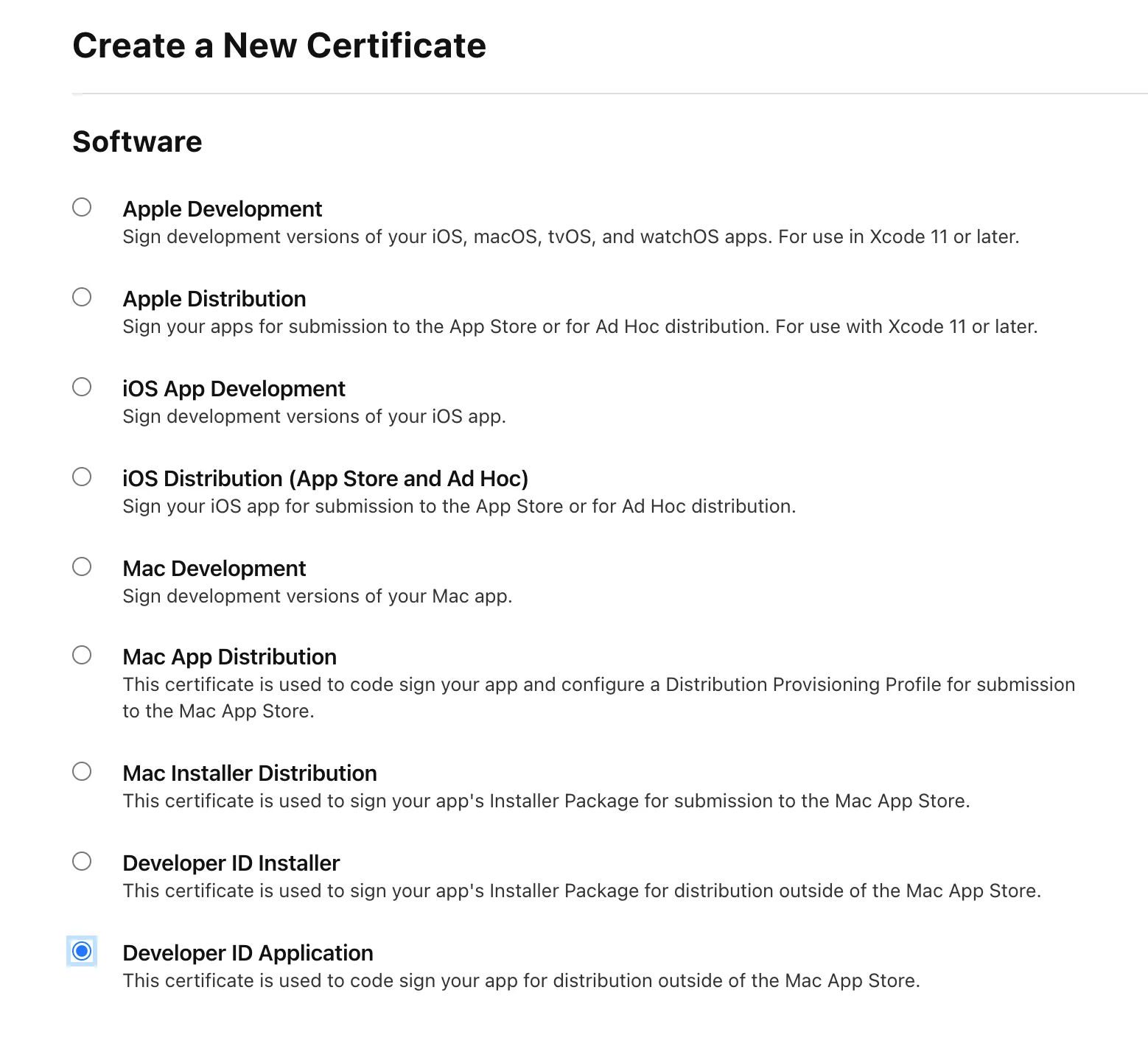Screen dimensions: 1148x1046
Task: Click the 'Mac App Distribution' title text
Action: pyautogui.click(x=229, y=657)
